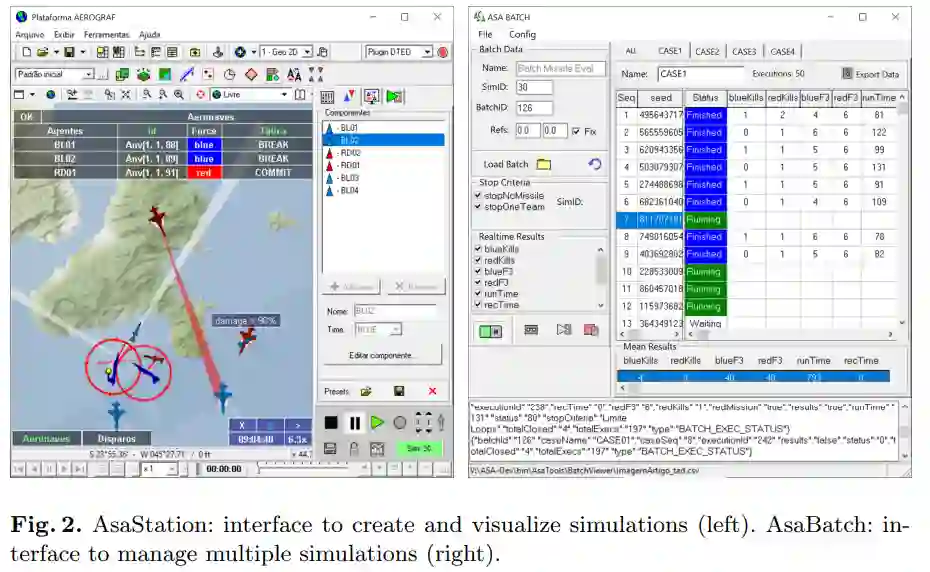Viewport: 930px width, 572px height.
Task: Click the SimID input field showing 30
Action: tap(534, 87)
